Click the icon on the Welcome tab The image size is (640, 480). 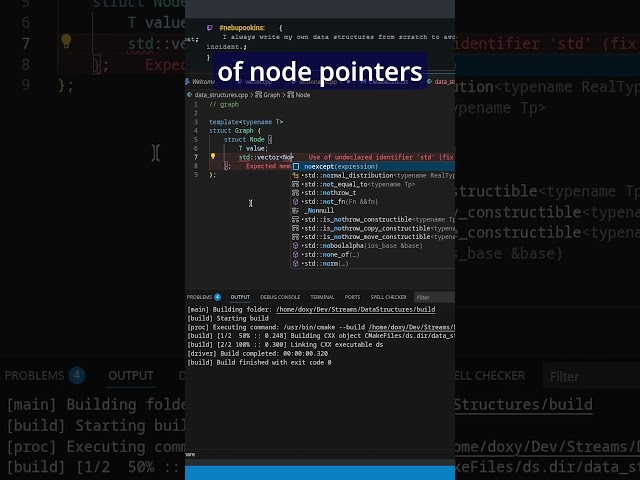point(188,82)
